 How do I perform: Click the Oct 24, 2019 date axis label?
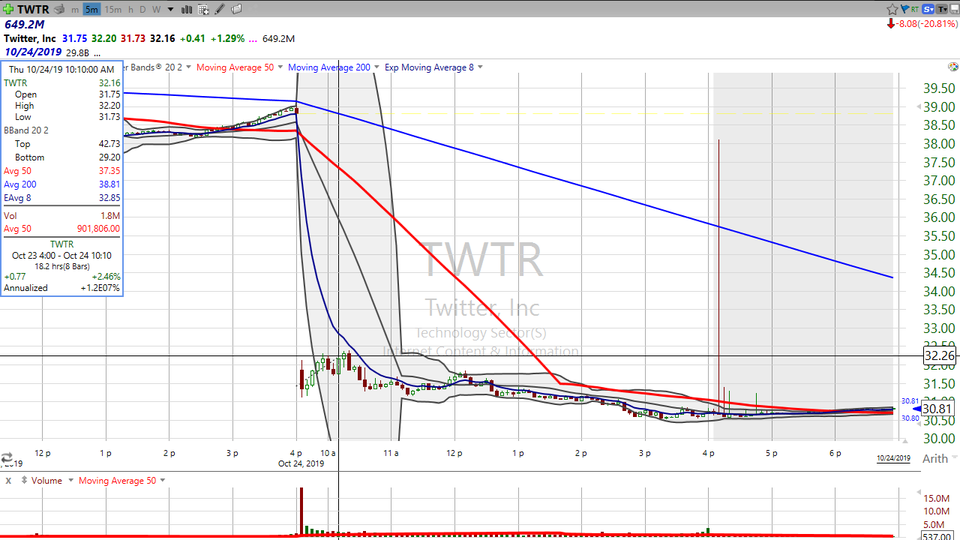pyautogui.click(x=301, y=463)
